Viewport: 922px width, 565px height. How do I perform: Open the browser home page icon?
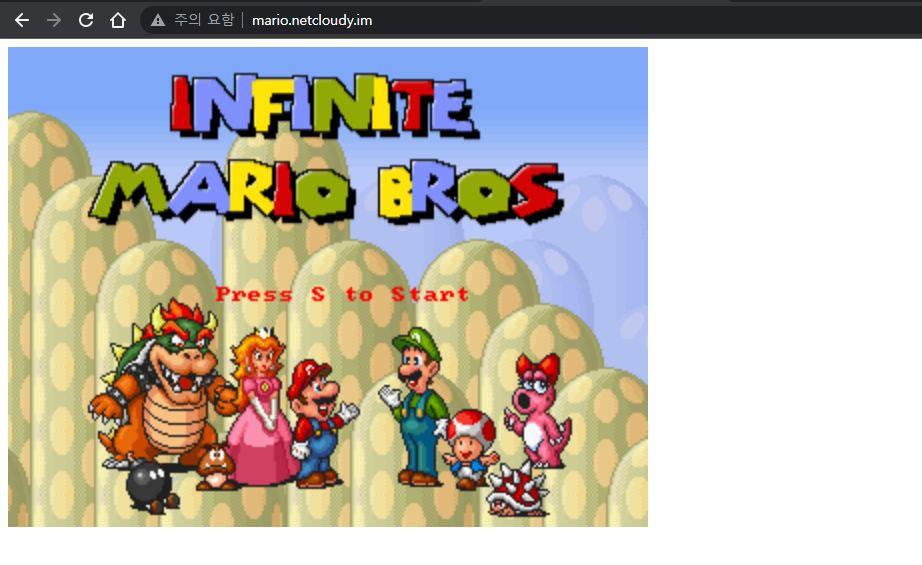[118, 21]
